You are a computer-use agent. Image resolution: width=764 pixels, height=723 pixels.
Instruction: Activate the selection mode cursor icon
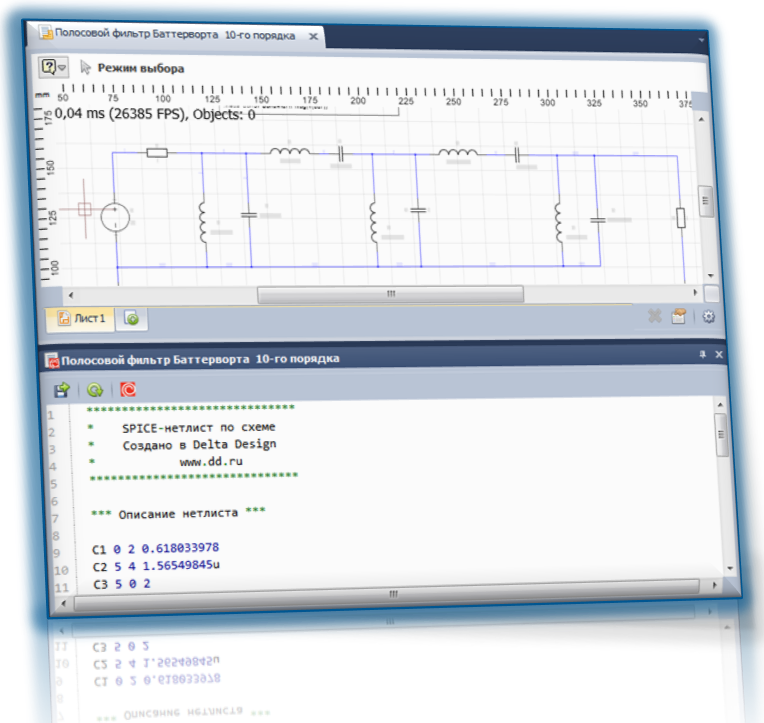[85, 67]
